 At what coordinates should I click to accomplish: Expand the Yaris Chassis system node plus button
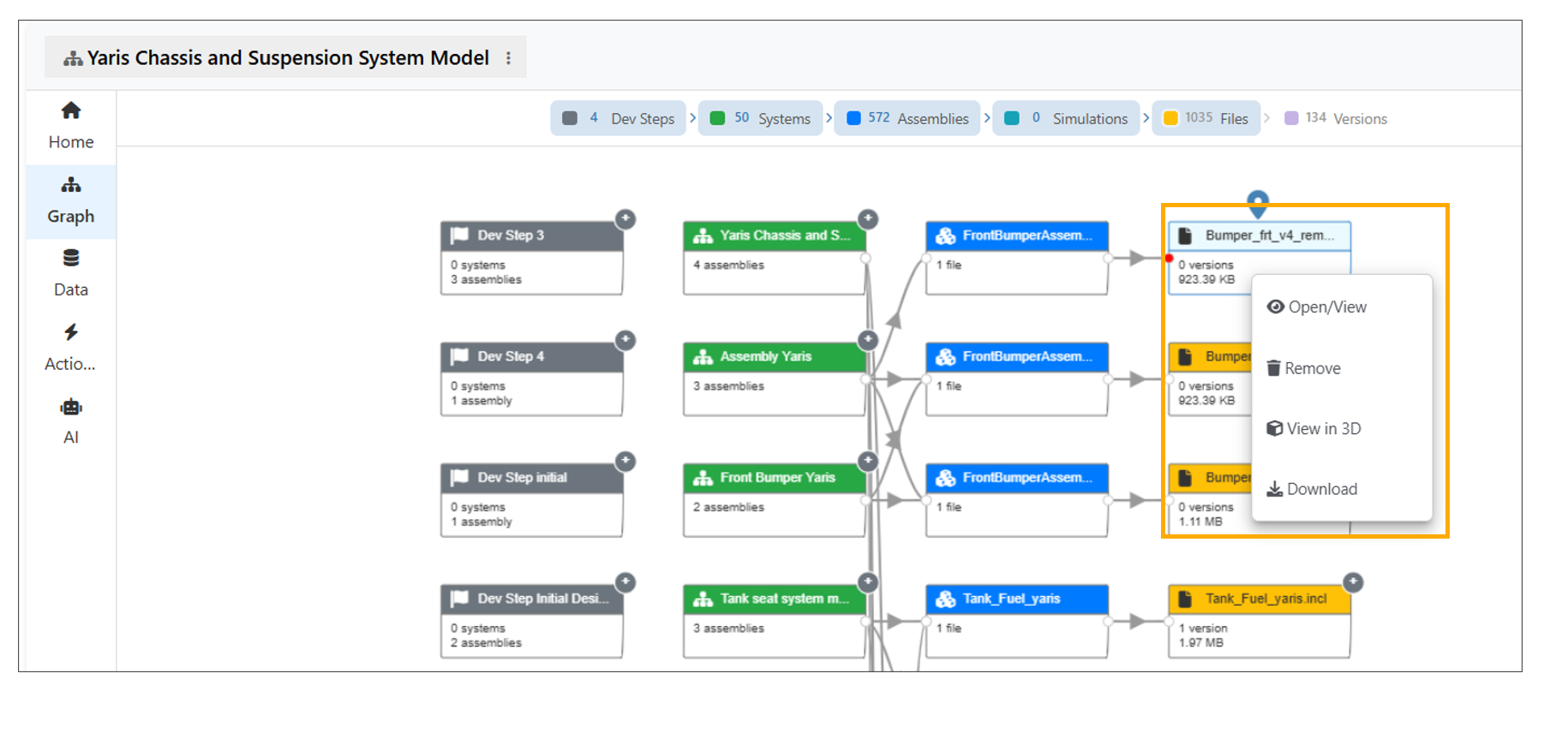pos(868,219)
